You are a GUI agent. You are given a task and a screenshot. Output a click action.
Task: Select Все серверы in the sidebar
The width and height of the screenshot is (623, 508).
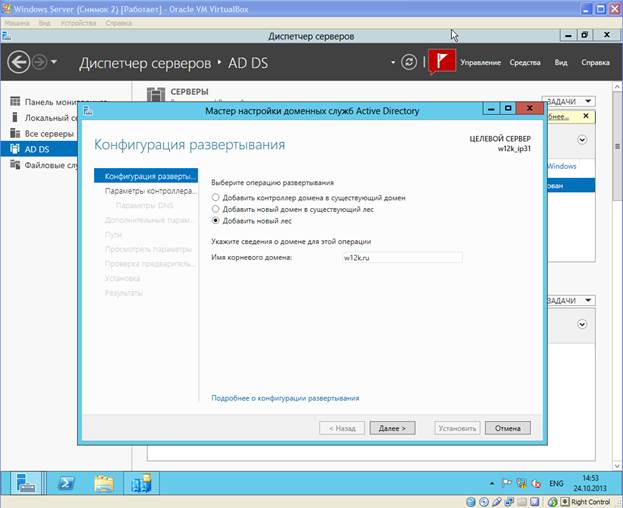coord(49,134)
